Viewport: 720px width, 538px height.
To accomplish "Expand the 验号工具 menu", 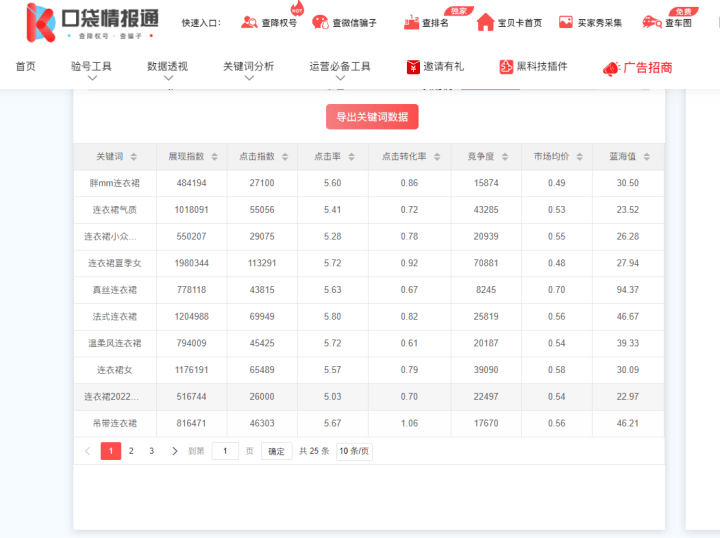I will point(91,67).
